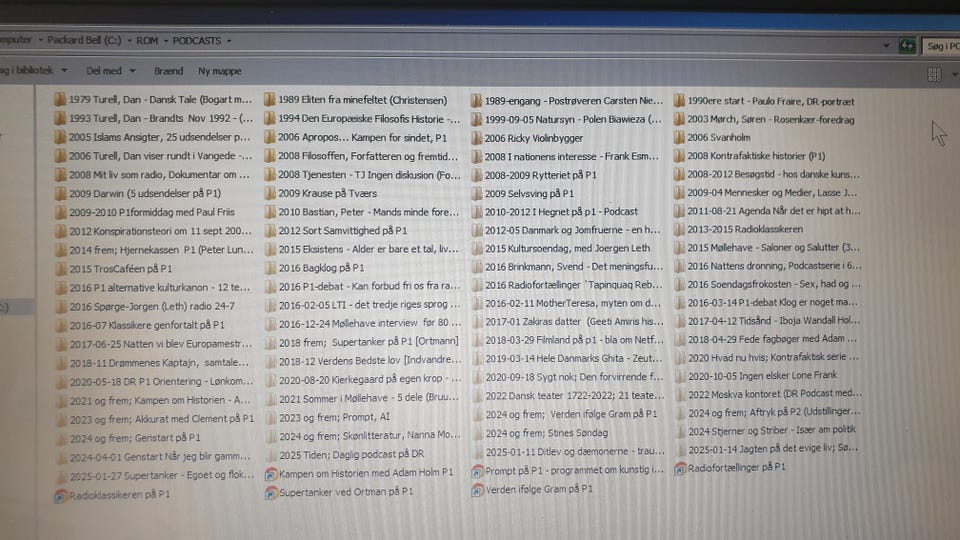This screenshot has height=540, width=960.
Task: Click folder icon of 2009 Darwin (5 udsendelser)
Action: [x=60, y=193]
